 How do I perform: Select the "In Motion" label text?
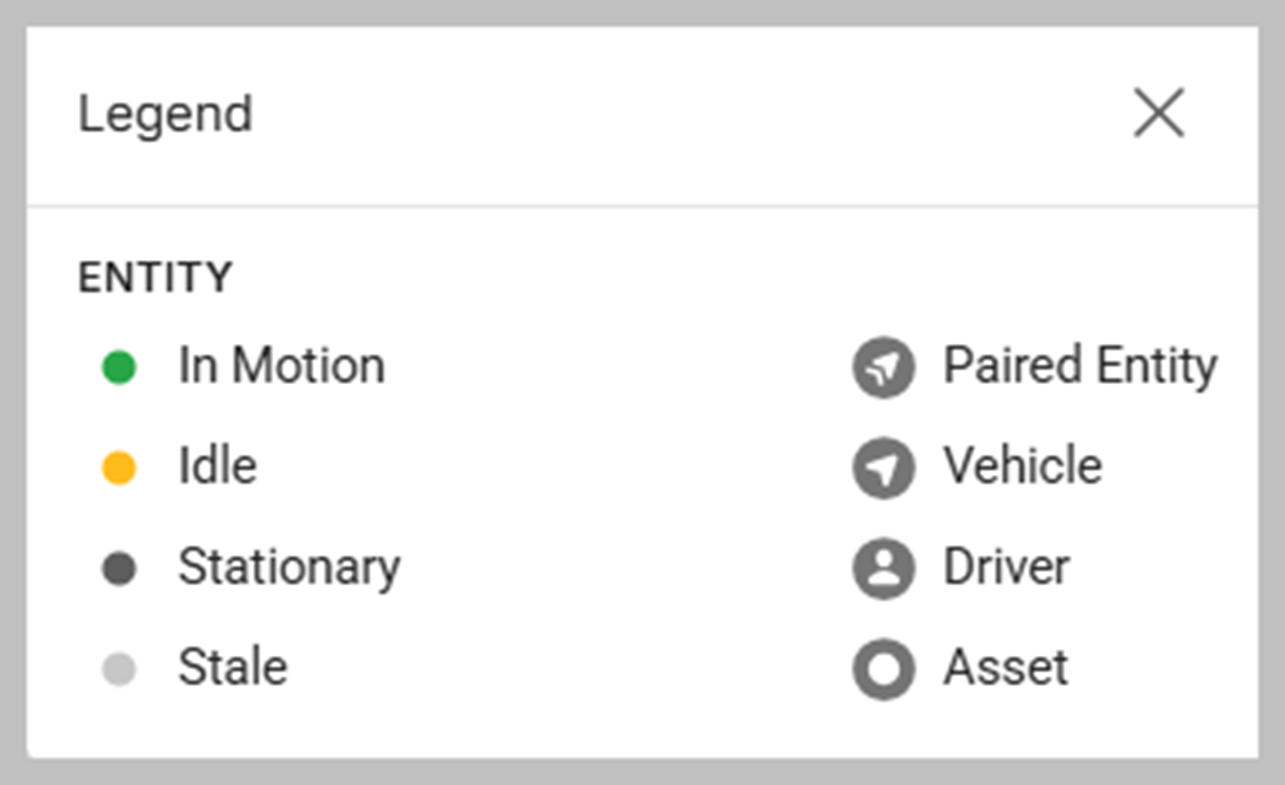pos(281,366)
